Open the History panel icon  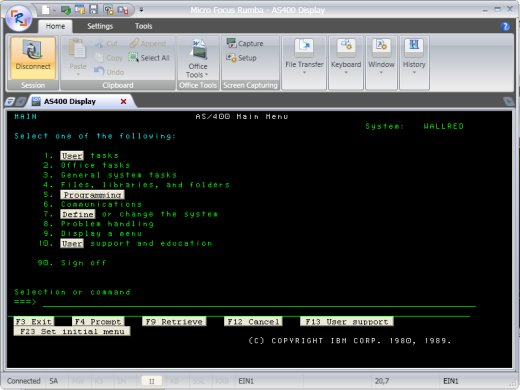coord(414,46)
